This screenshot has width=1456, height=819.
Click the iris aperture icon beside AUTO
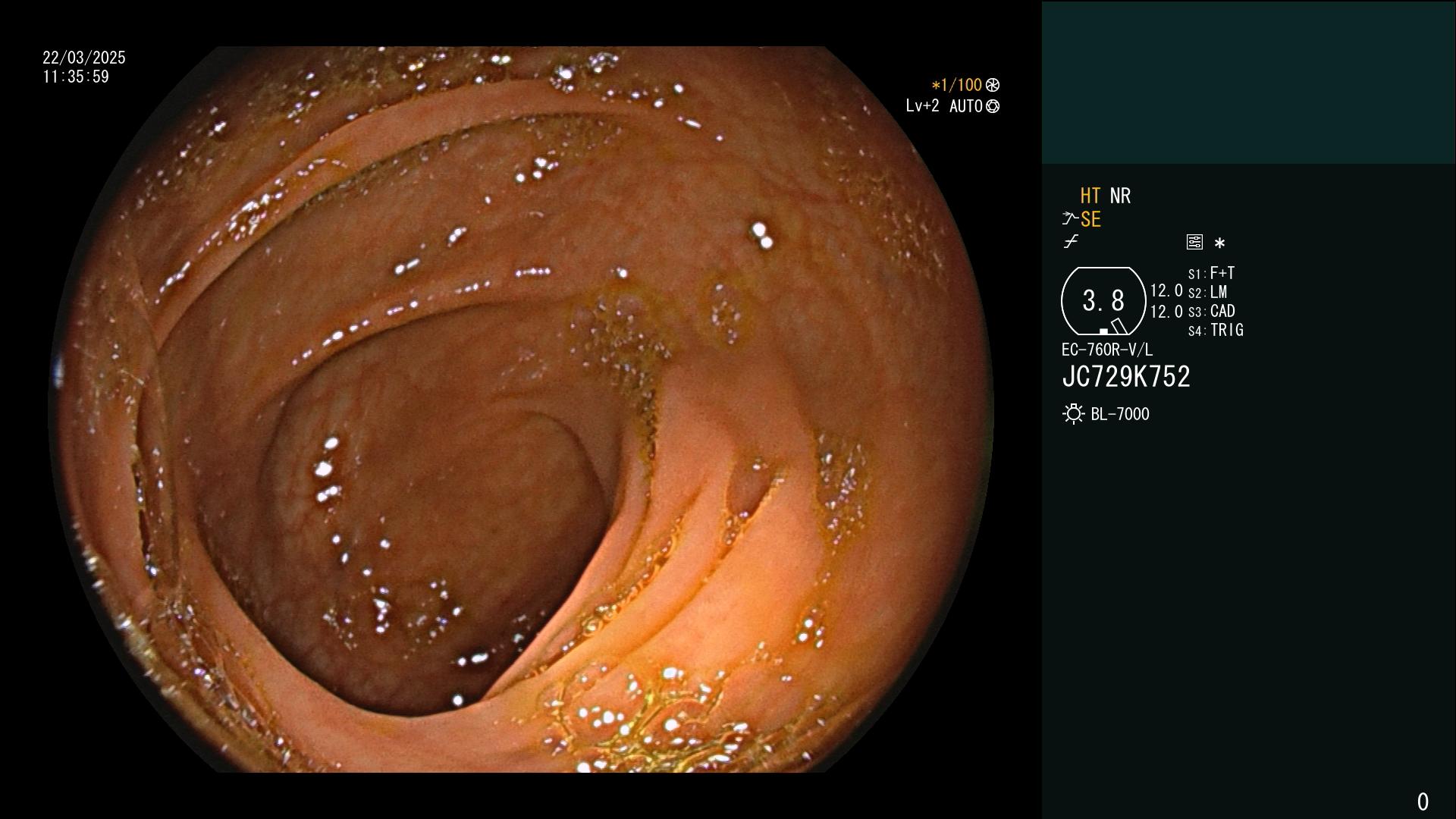(x=993, y=106)
